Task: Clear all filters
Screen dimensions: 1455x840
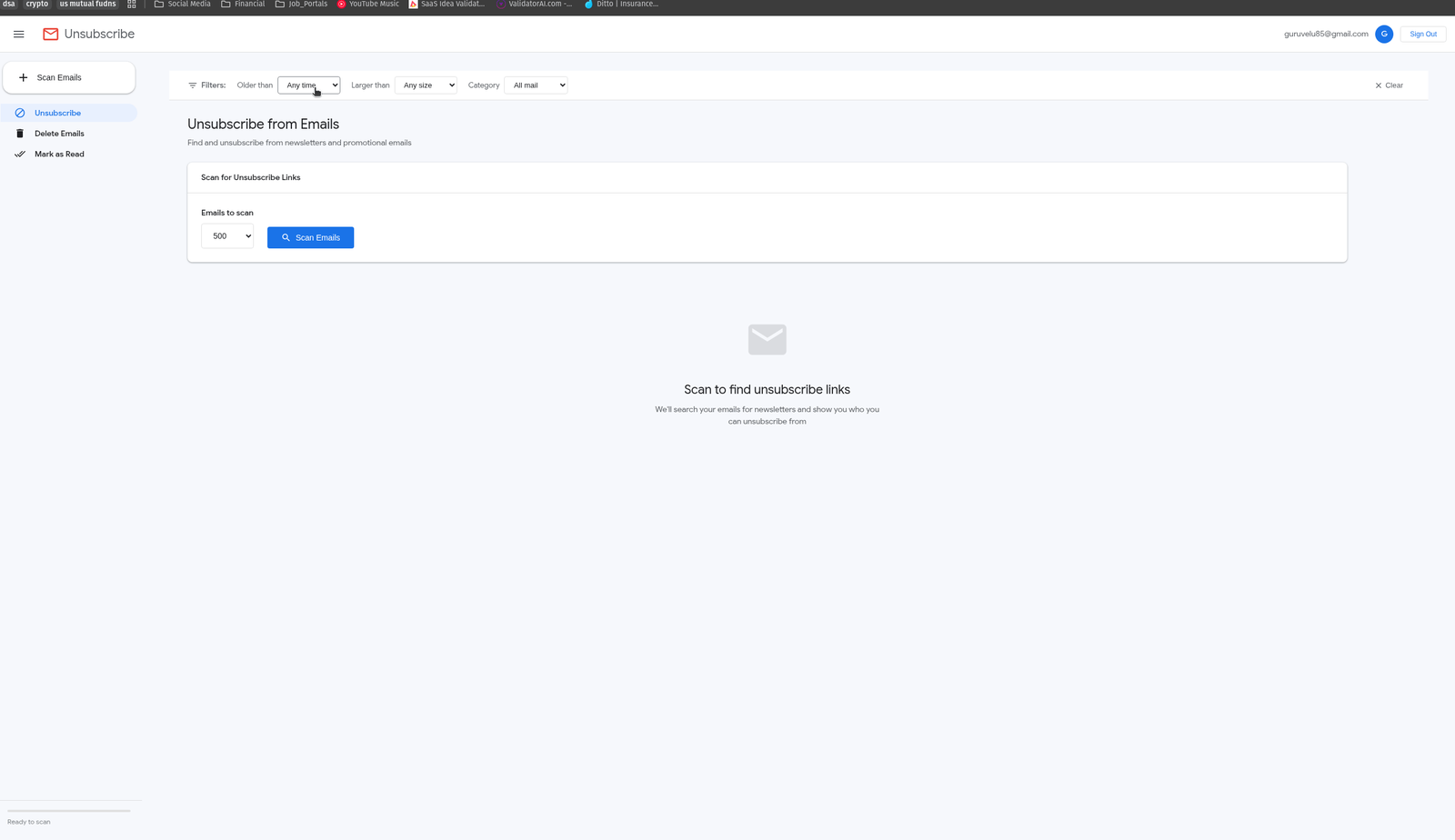Action: [x=1389, y=85]
